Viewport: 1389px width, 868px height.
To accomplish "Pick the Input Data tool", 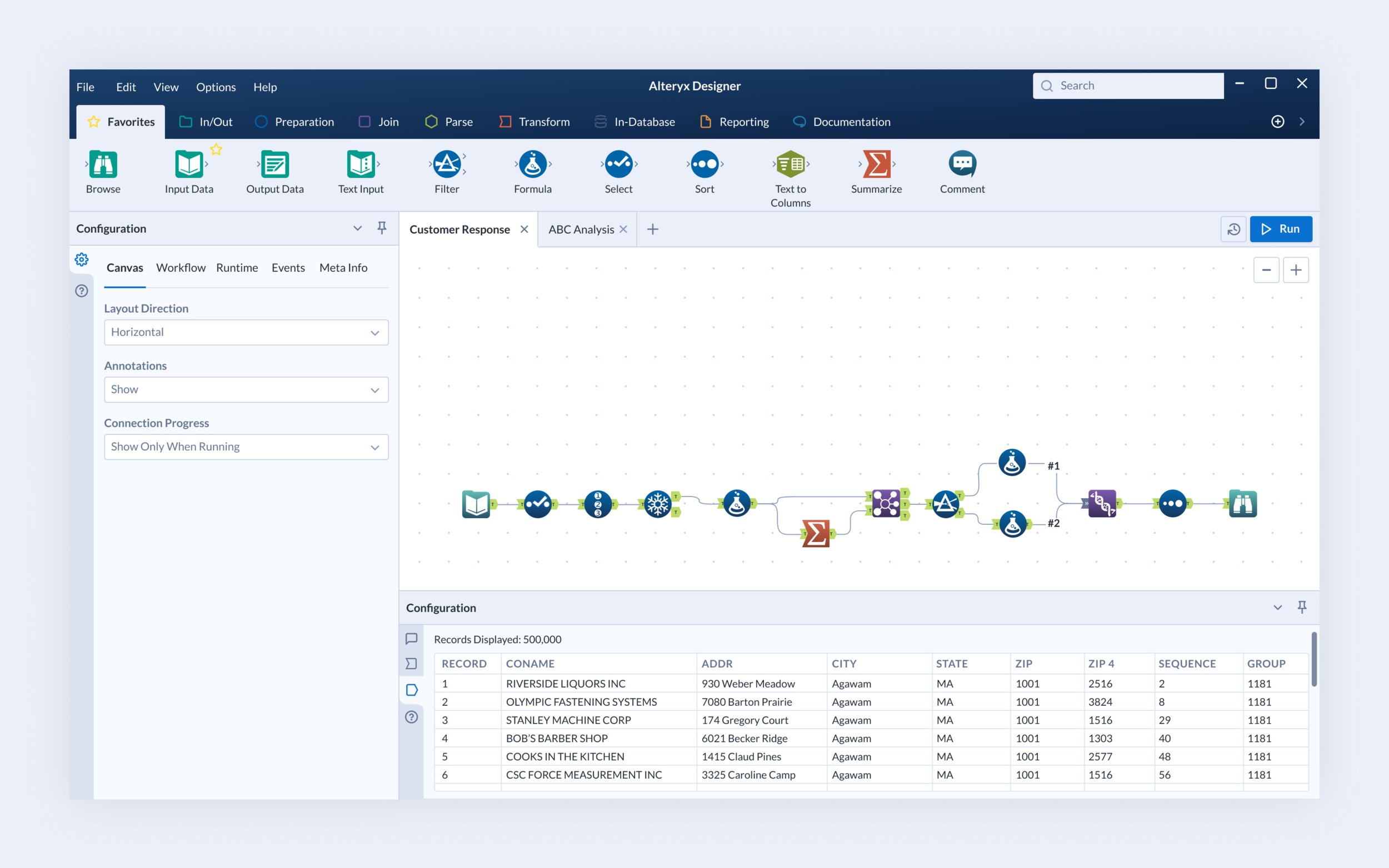I will point(189,172).
